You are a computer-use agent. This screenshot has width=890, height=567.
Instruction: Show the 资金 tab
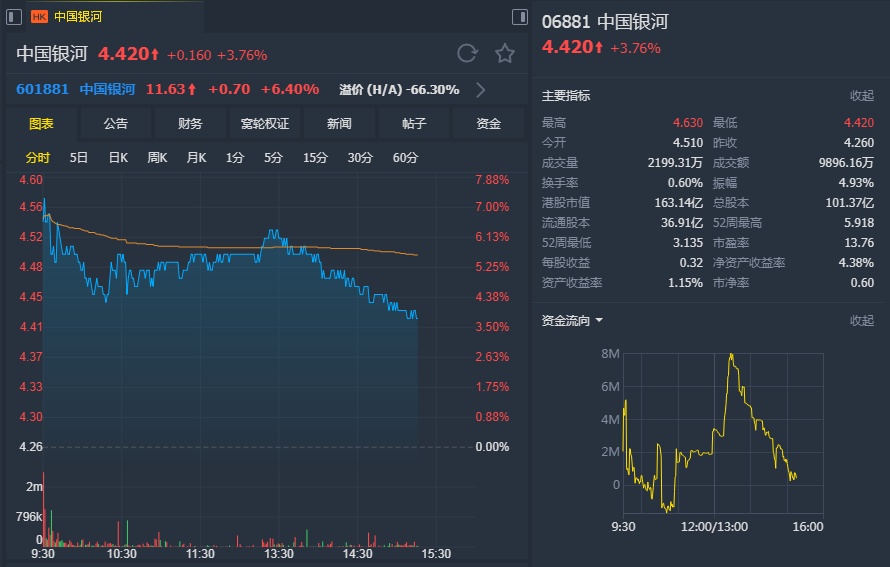[x=488, y=124]
